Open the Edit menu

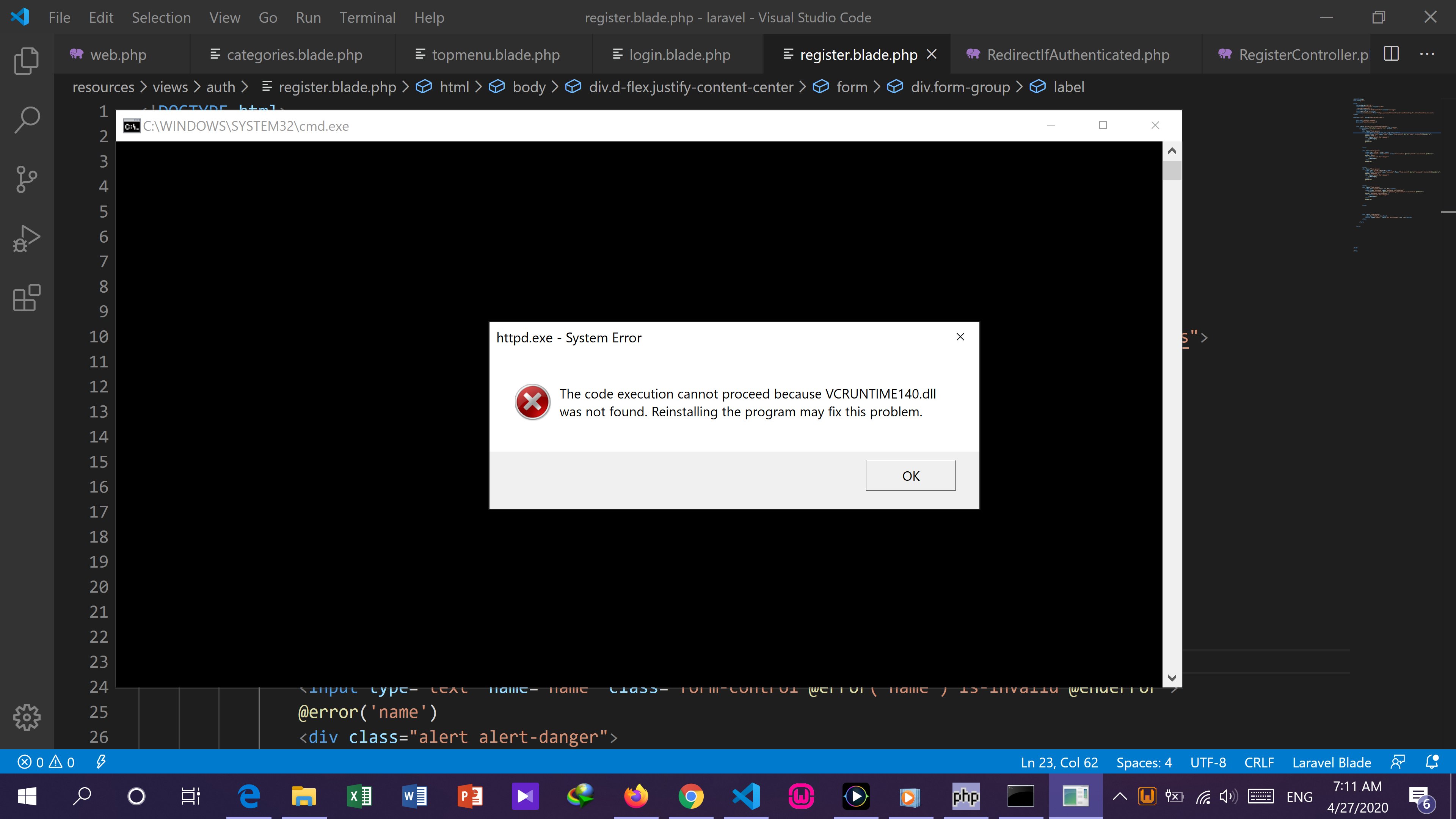click(x=101, y=17)
